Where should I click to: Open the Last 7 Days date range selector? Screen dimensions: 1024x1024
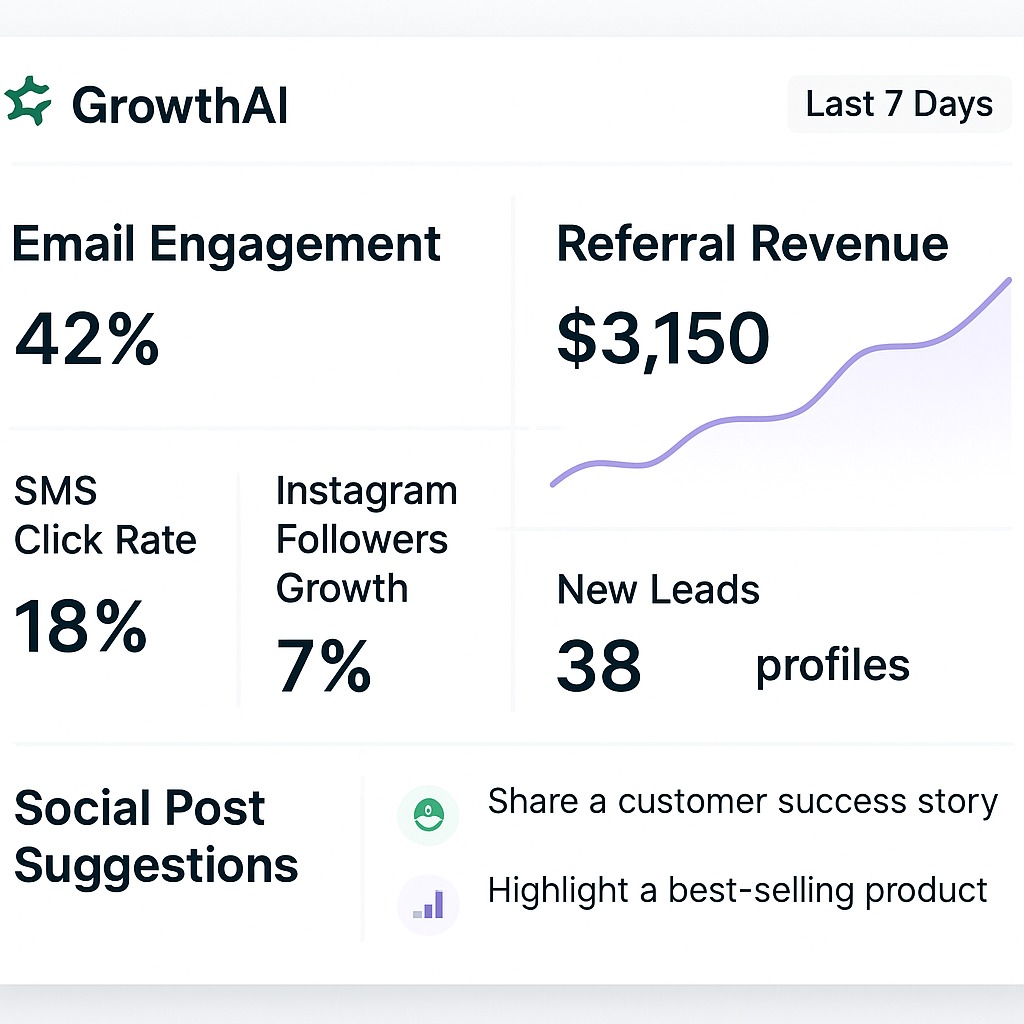point(898,103)
